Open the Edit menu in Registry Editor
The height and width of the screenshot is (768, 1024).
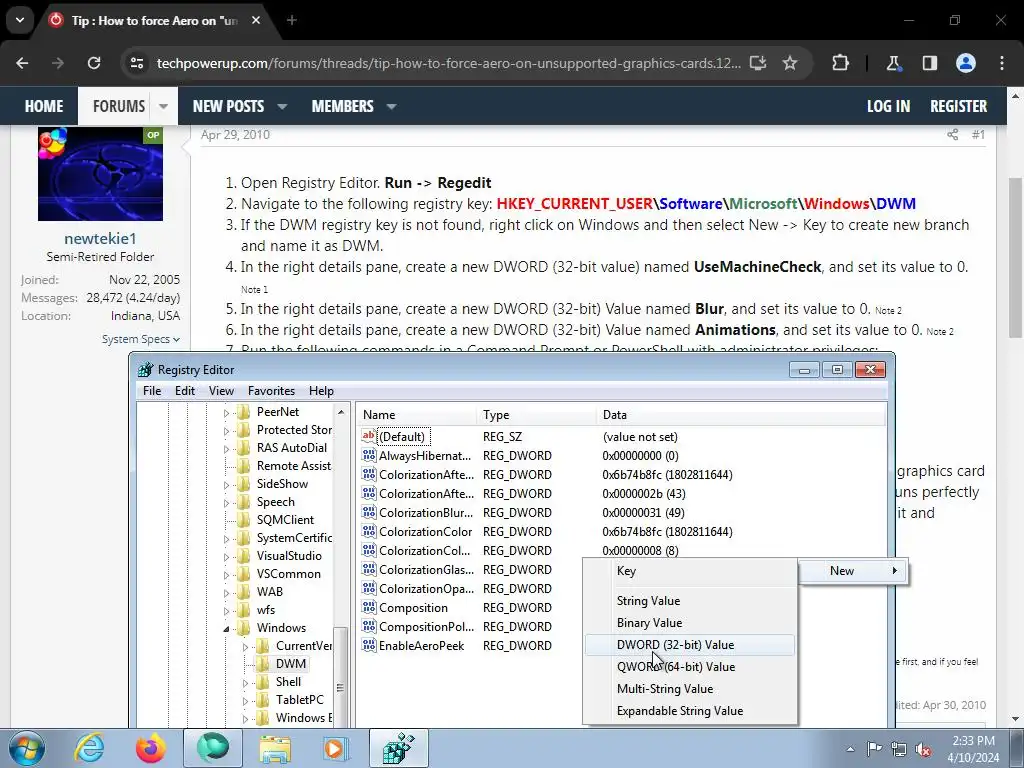(185, 391)
